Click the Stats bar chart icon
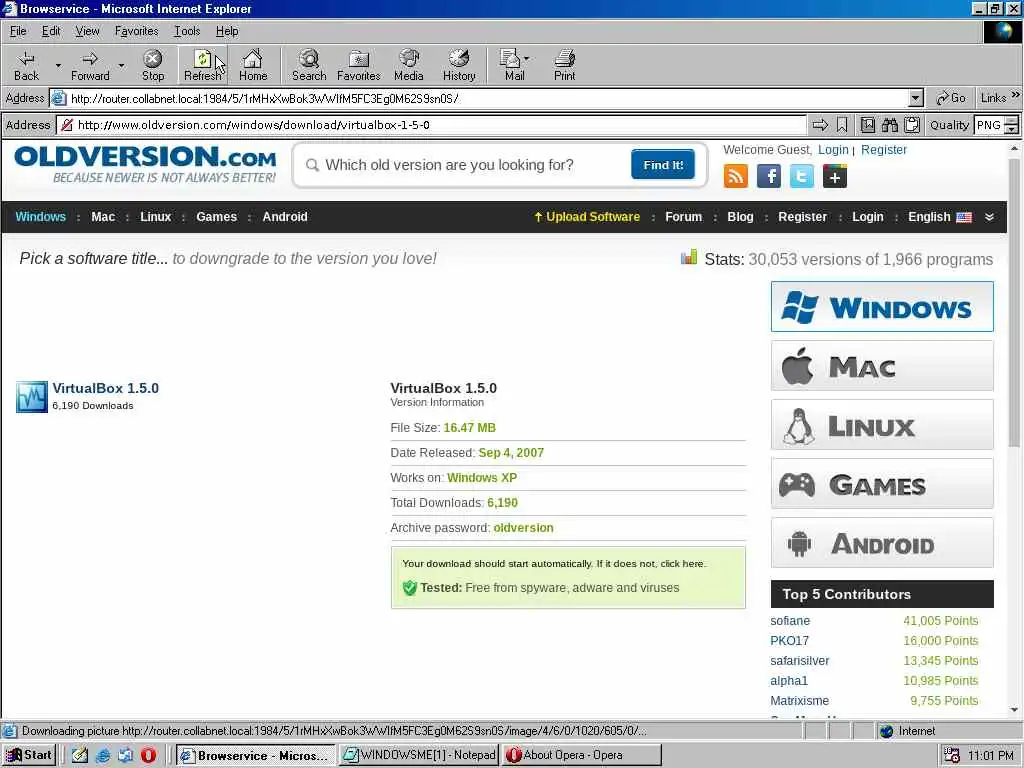This screenshot has width=1024, height=768. [688, 257]
